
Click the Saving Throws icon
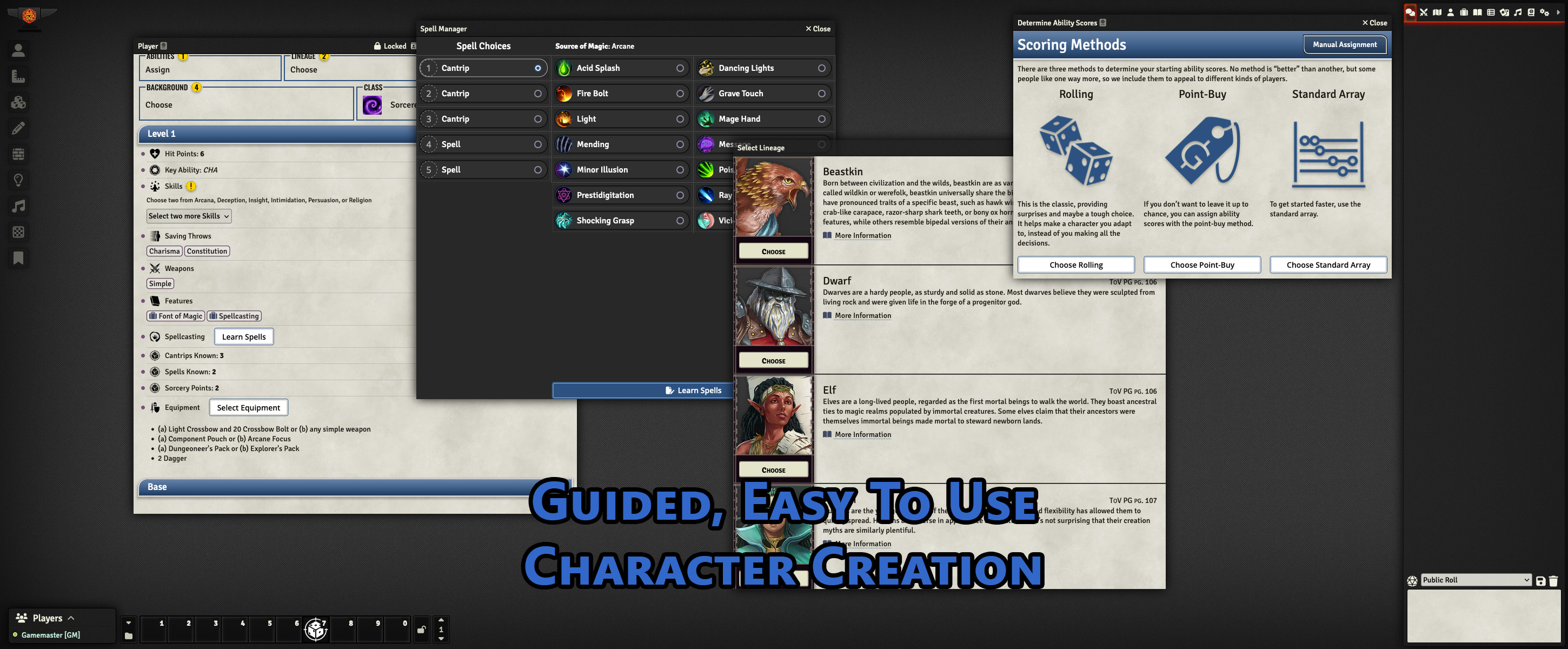pyautogui.click(x=155, y=235)
